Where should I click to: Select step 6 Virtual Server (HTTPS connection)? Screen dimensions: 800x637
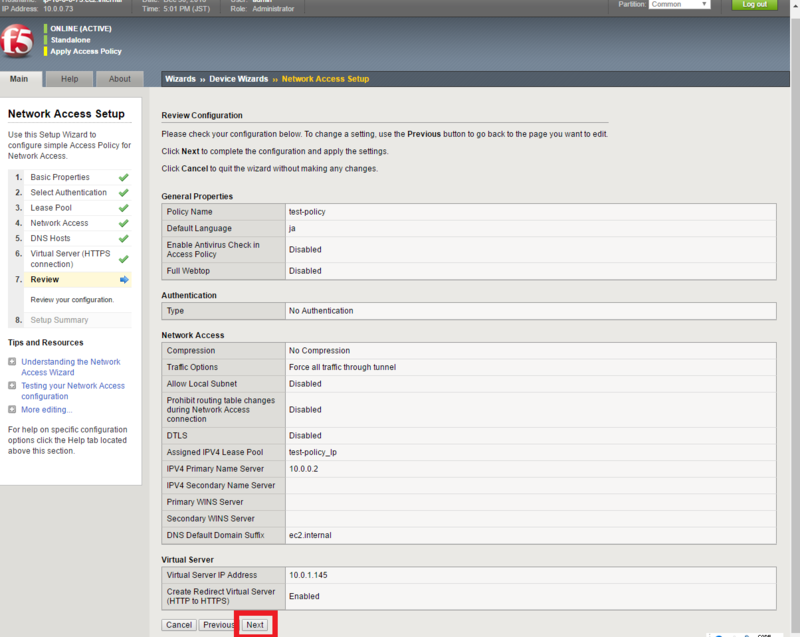[70, 259]
